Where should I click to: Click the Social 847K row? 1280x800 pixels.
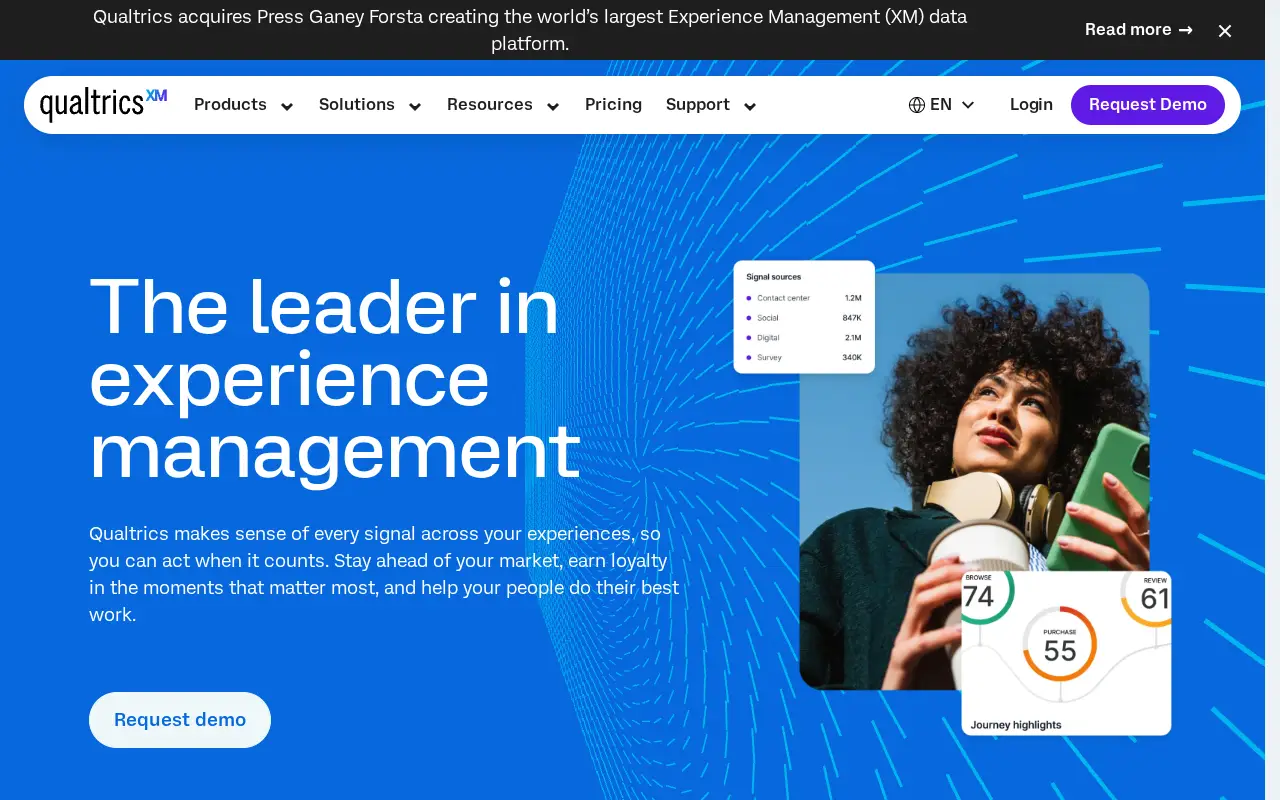point(804,318)
